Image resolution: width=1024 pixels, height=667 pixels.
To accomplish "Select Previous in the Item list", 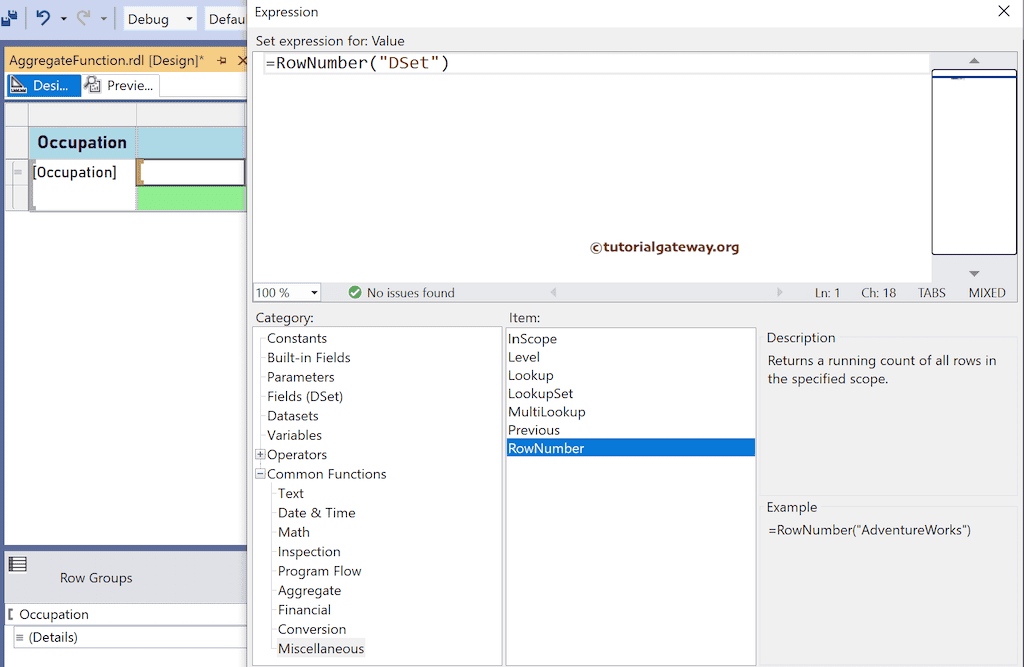I will click(x=534, y=429).
